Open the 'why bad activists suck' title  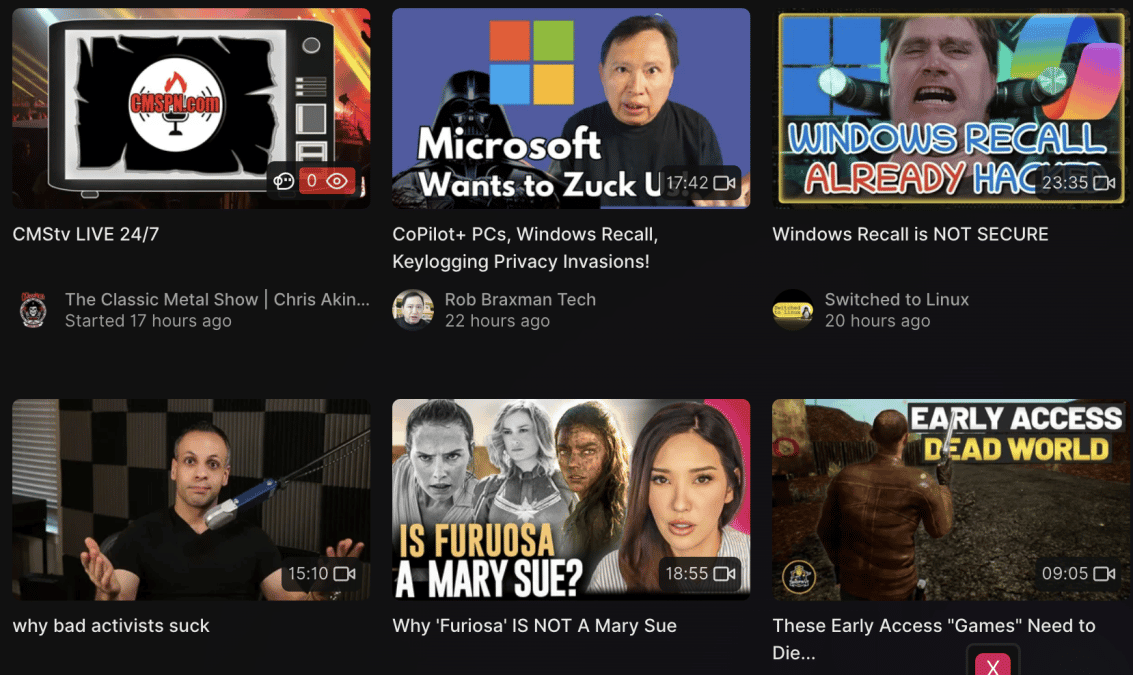point(109,626)
